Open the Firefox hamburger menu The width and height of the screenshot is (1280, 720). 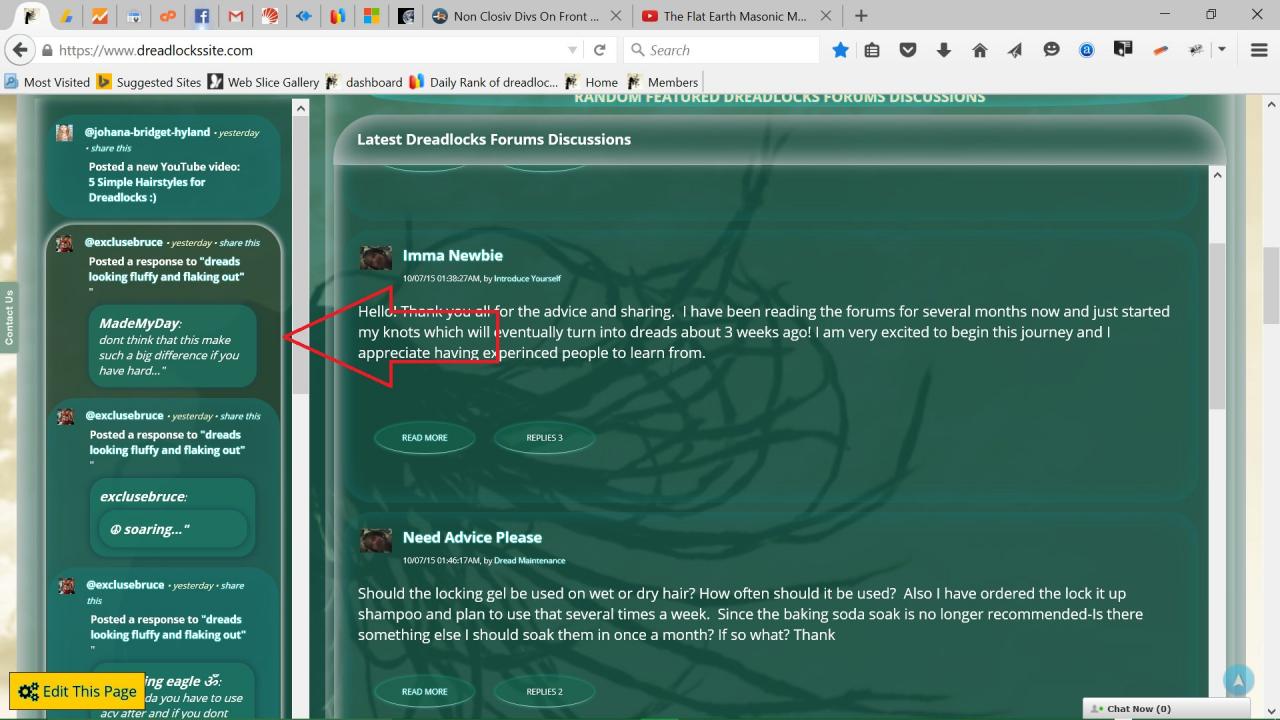1259,50
